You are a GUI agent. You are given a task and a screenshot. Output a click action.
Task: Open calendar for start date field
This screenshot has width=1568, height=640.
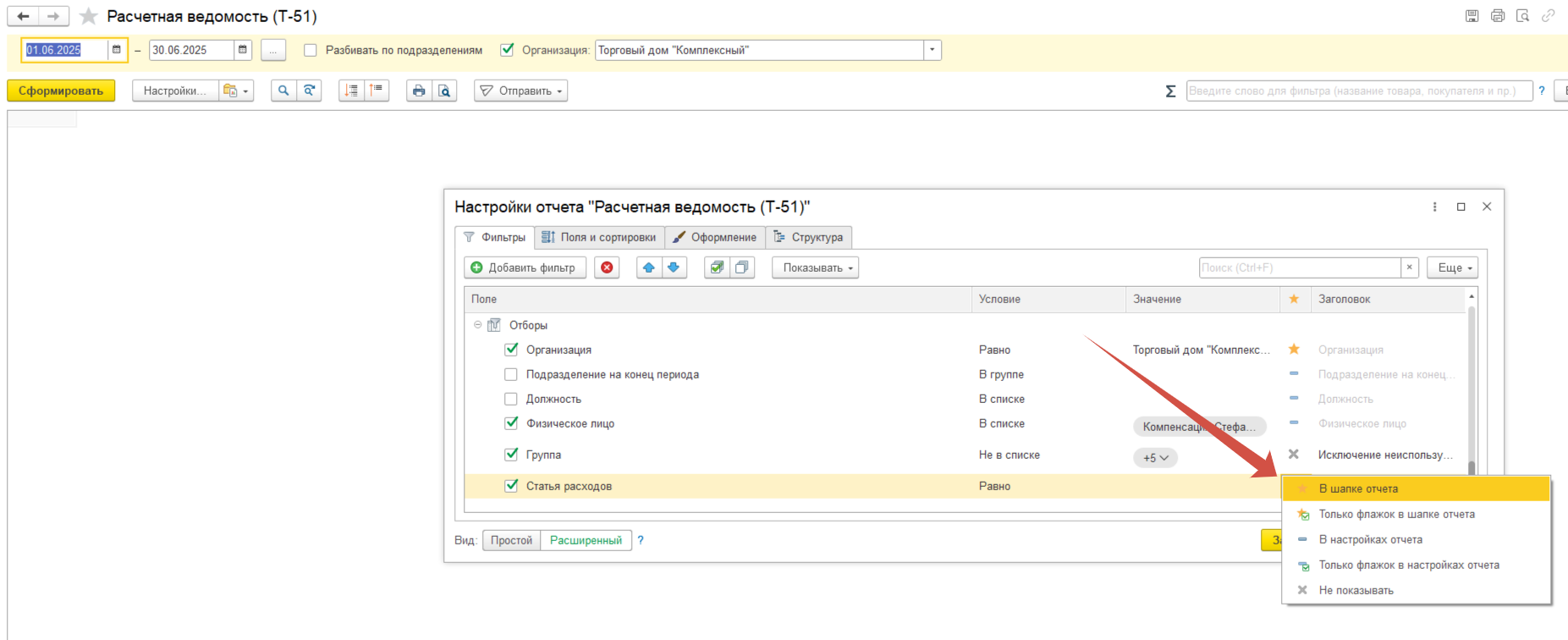coord(117,50)
